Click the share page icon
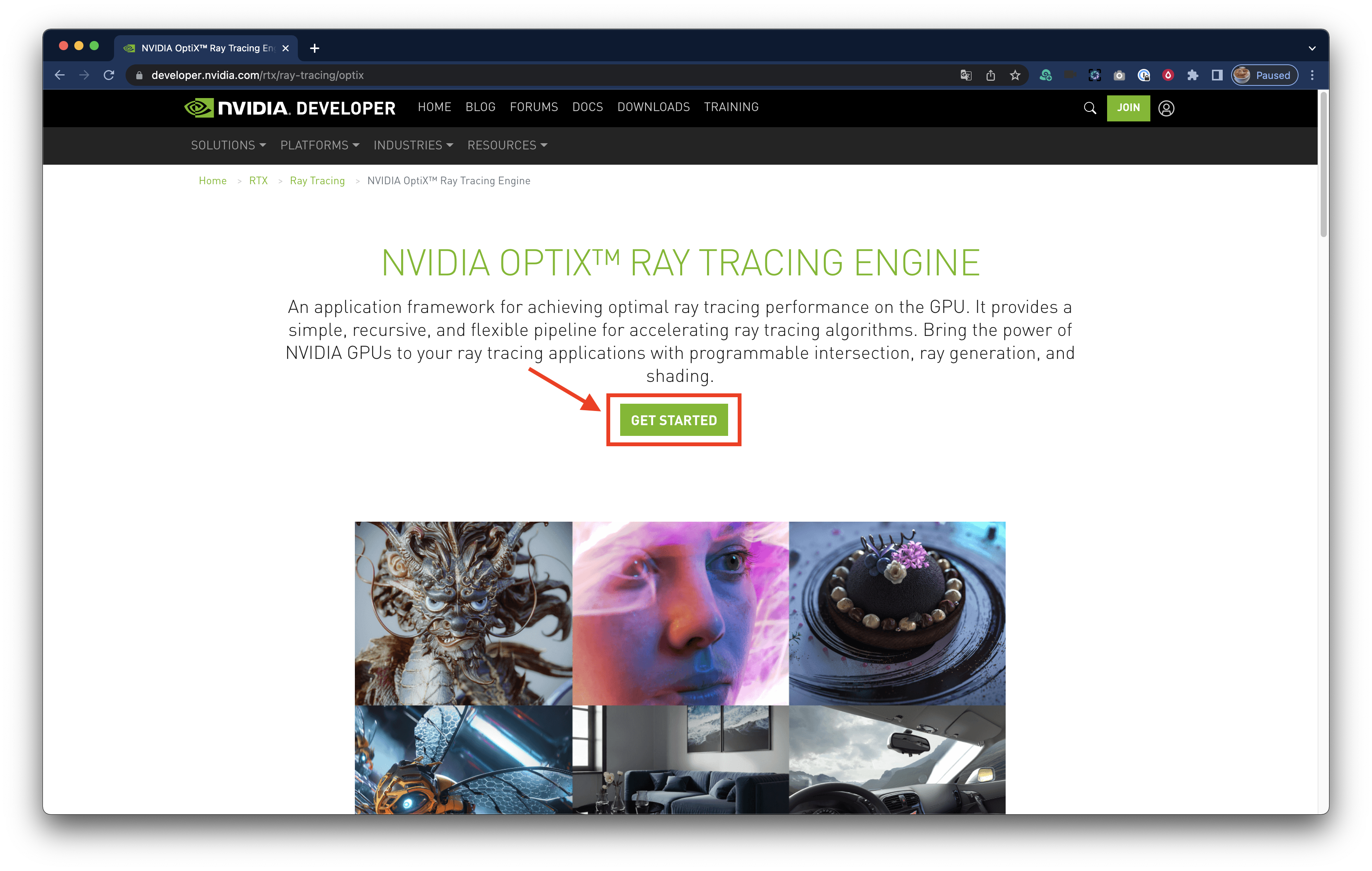The width and height of the screenshot is (1372, 871). pos(990,75)
